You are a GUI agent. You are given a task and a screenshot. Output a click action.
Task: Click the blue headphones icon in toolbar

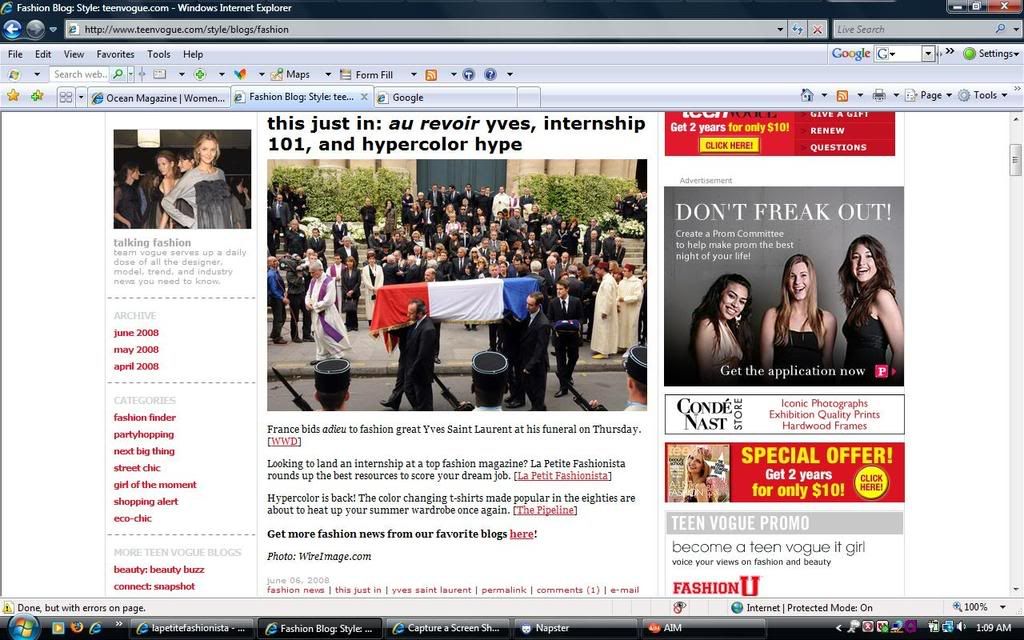coord(468,74)
